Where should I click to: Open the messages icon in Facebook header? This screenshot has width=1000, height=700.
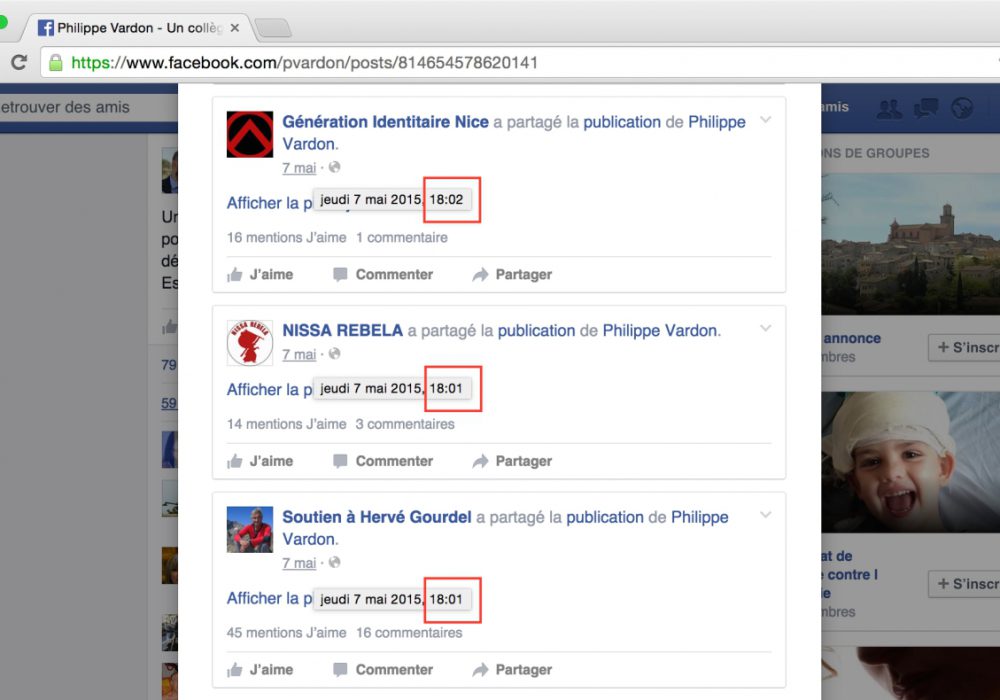(x=925, y=108)
